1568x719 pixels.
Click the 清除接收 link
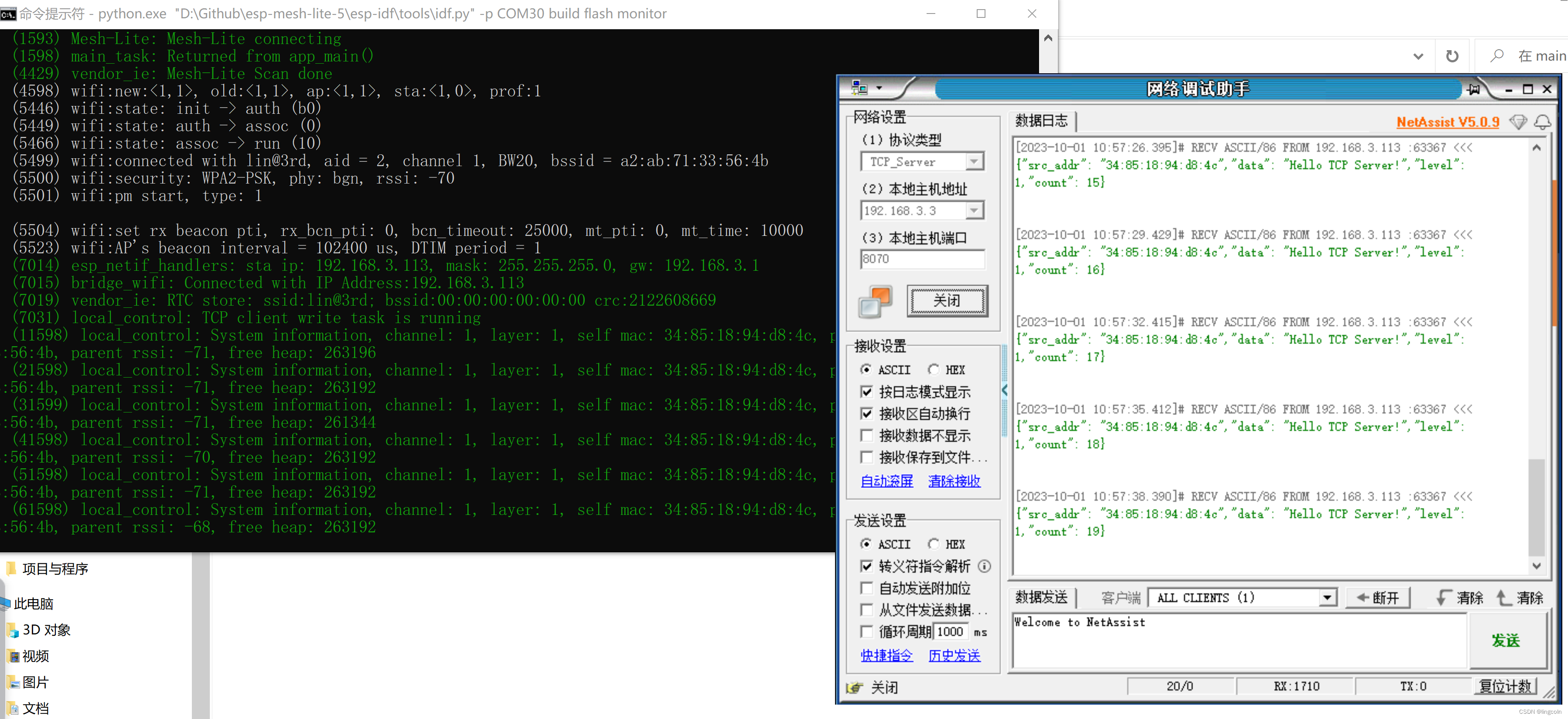(x=954, y=481)
